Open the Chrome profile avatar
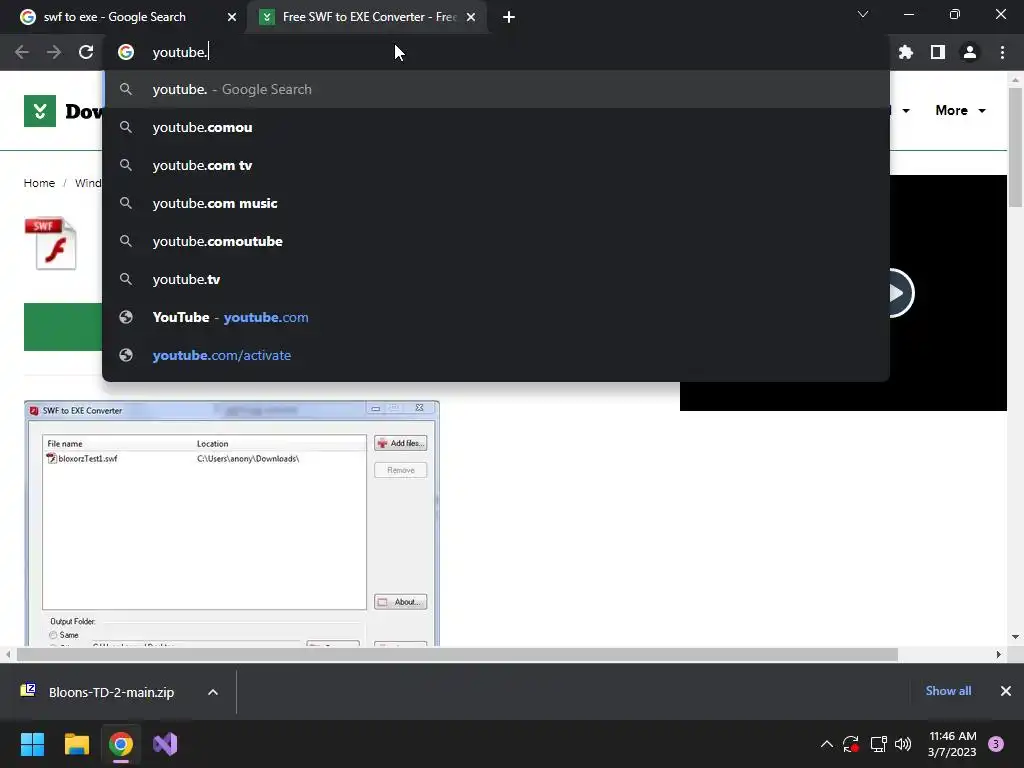Image resolution: width=1024 pixels, height=768 pixels. [970, 52]
